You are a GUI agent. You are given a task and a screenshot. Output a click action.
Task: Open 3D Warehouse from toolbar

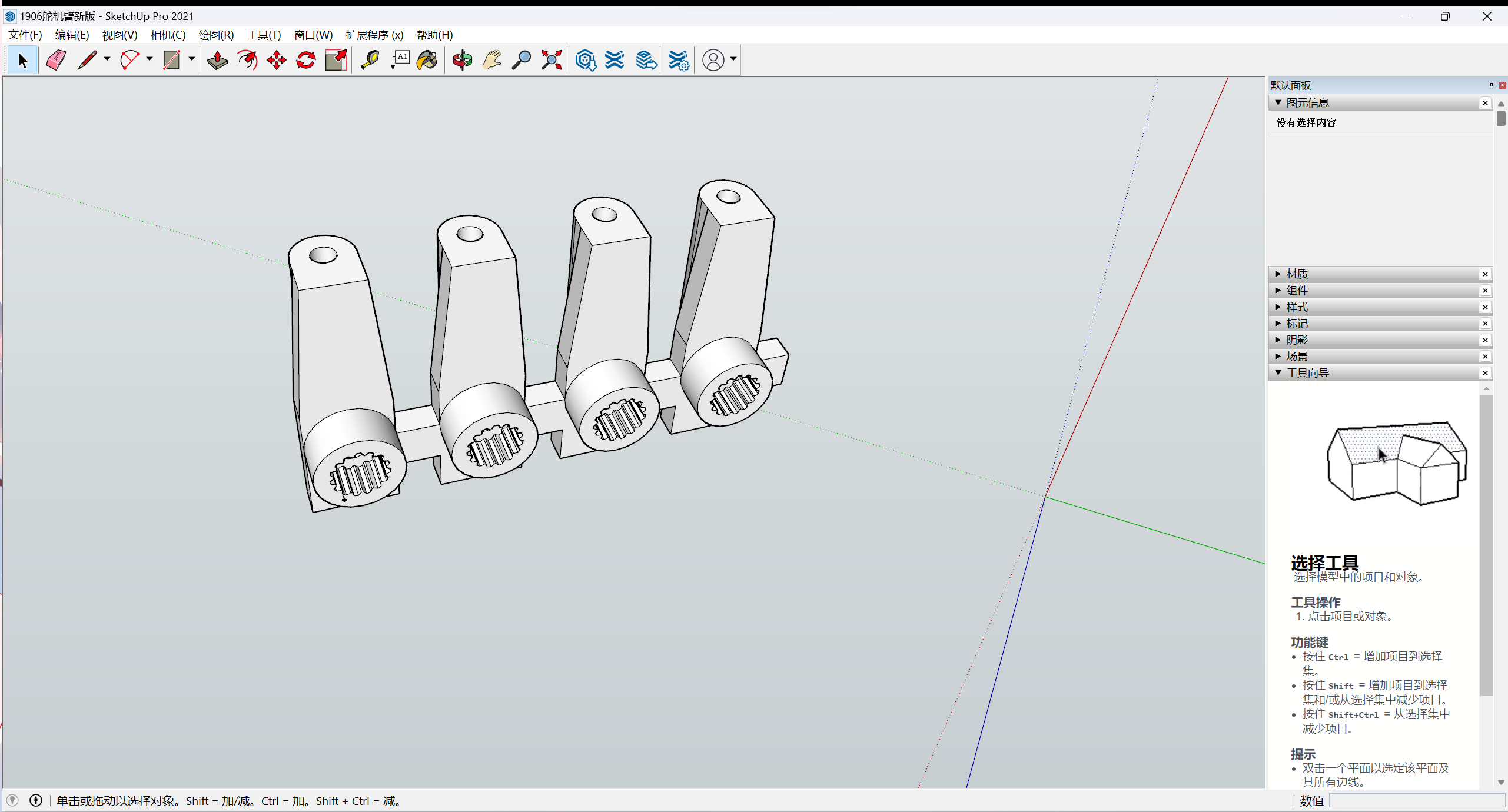[x=586, y=60]
